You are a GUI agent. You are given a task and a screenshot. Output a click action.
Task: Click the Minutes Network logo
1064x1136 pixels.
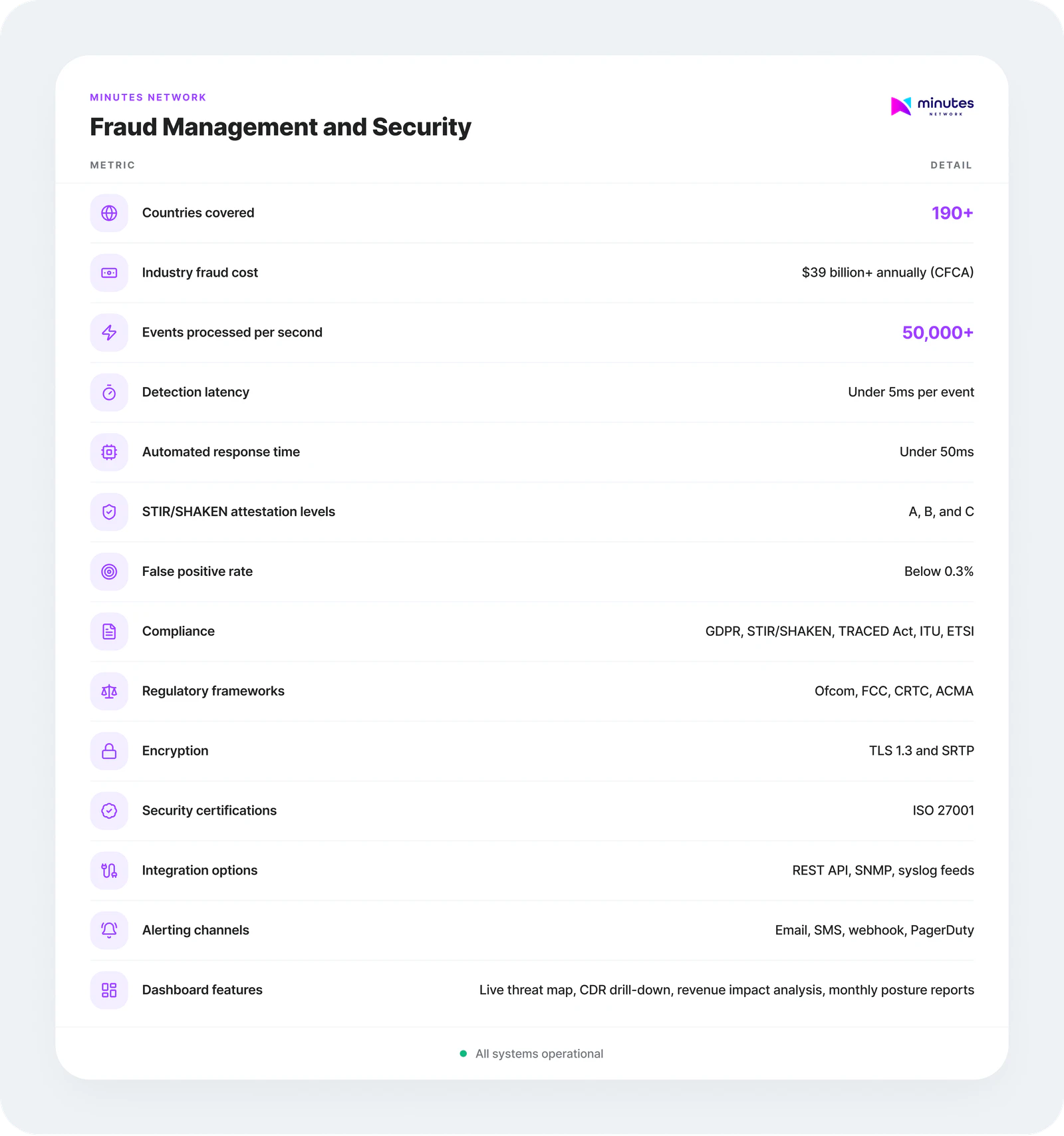pos(932,106)
